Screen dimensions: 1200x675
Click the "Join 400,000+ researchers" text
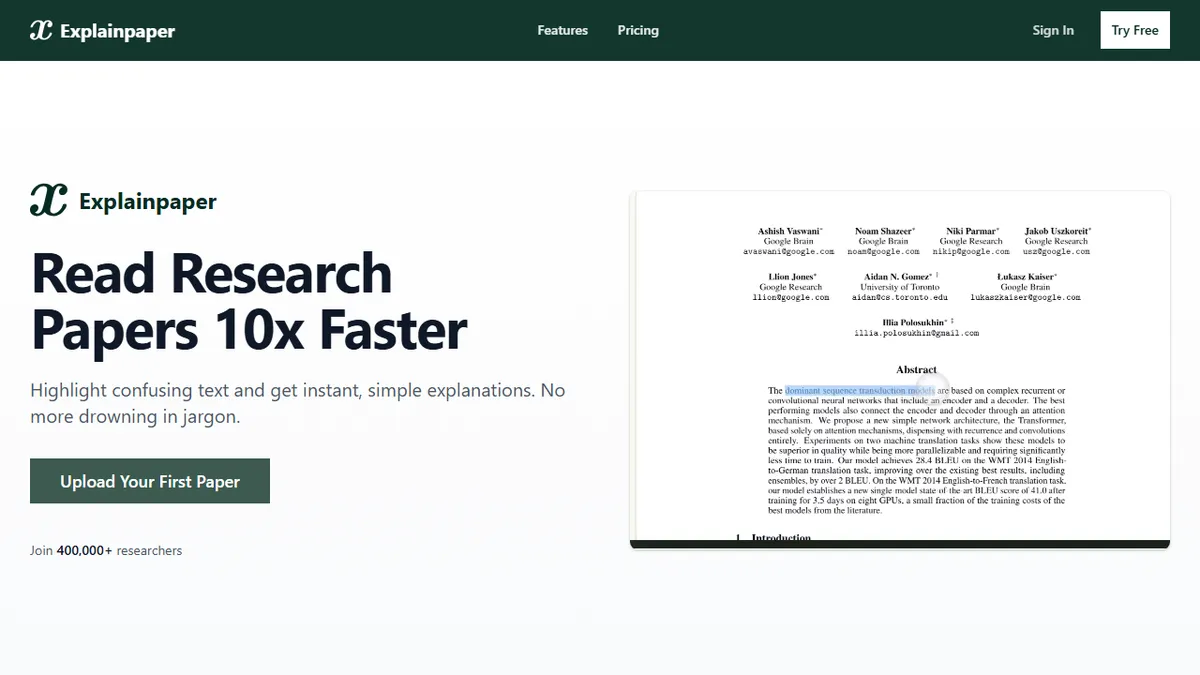point(106,550)
